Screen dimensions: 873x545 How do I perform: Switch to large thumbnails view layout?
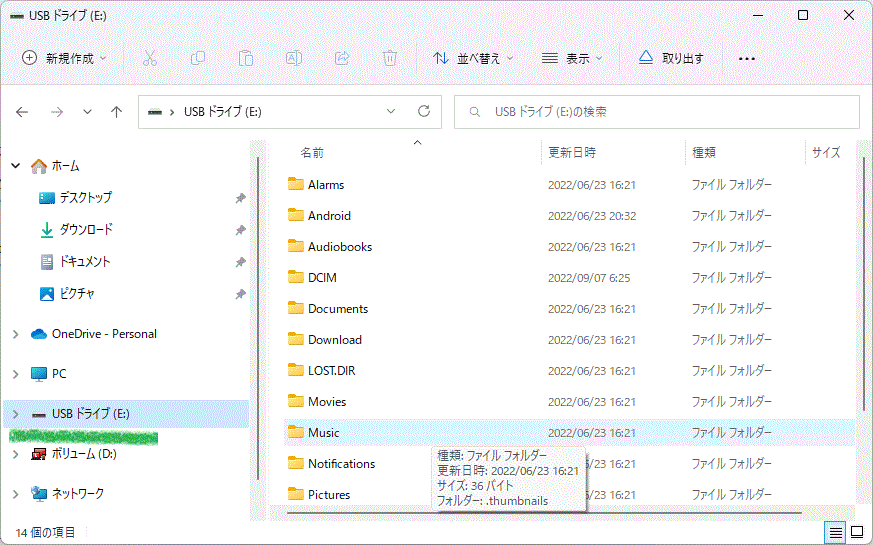[x=857, y=531]
